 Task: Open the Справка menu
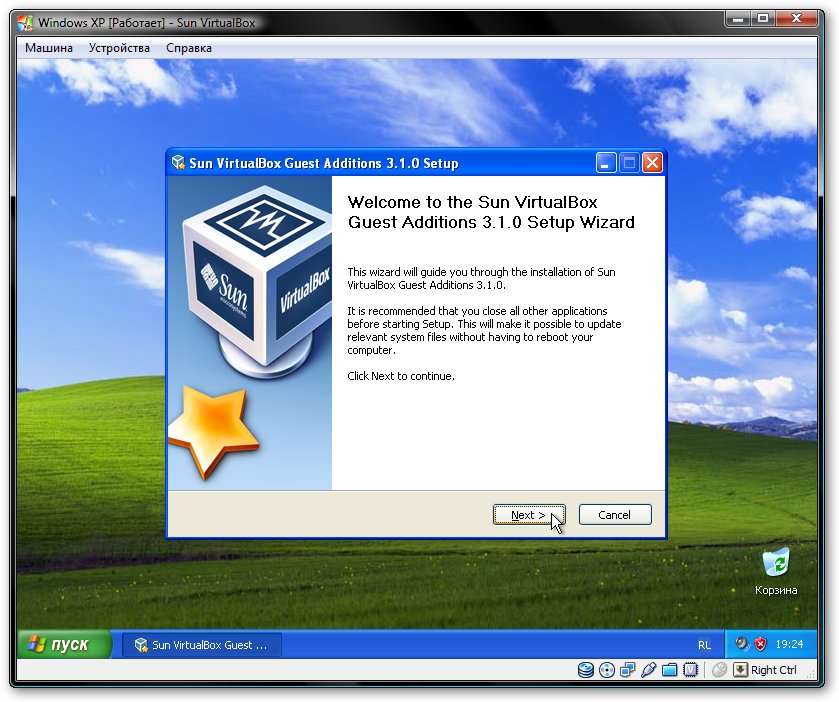(189, 48)
